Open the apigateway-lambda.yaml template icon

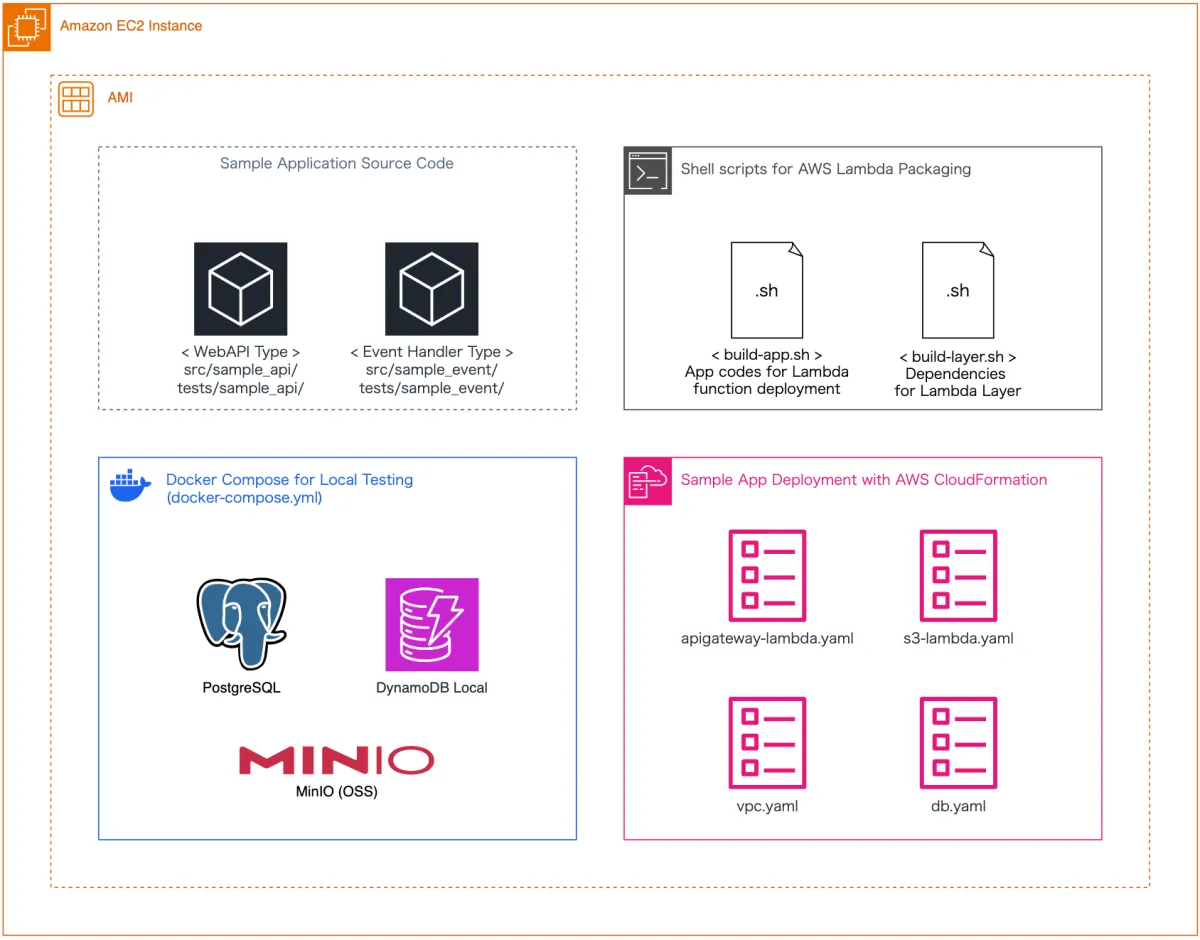tap(766, 576)
